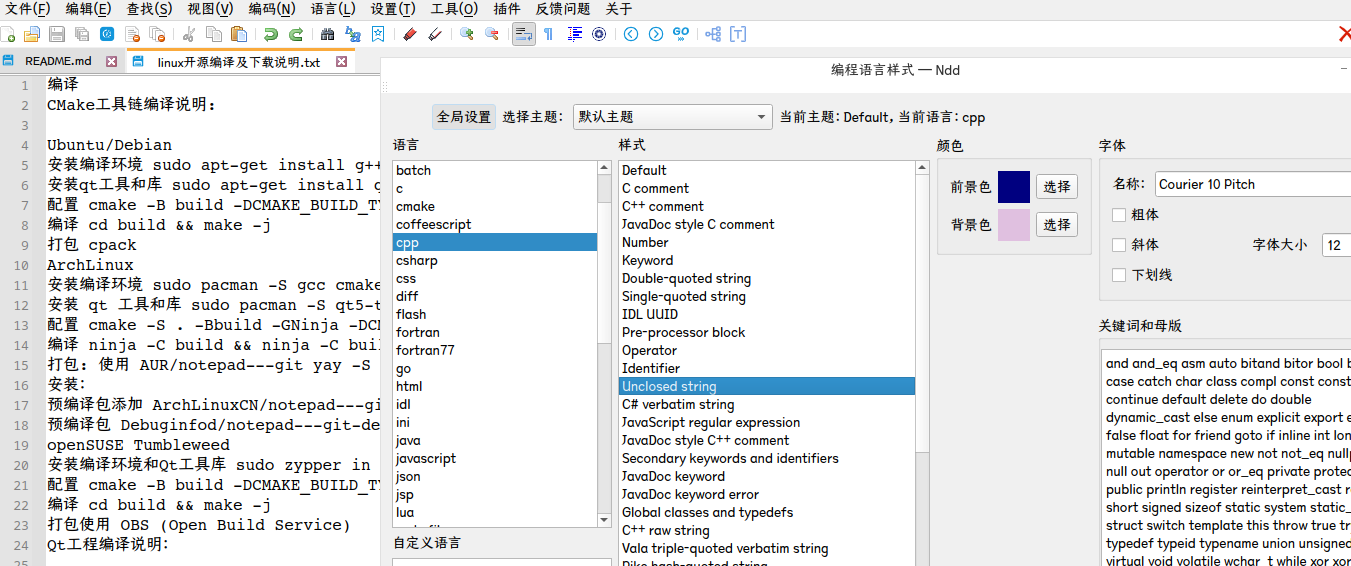Image resolution: width=1351 pixels, height=566 pixels.
Task: Enable the 斜体 italic checkbox
Action: [1119, 244]
